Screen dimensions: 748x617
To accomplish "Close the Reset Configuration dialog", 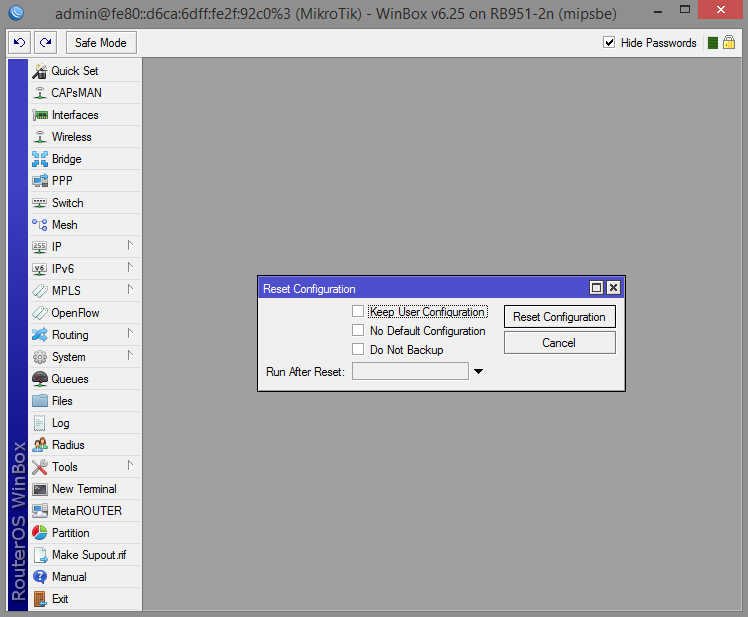I will coord(613,288).
